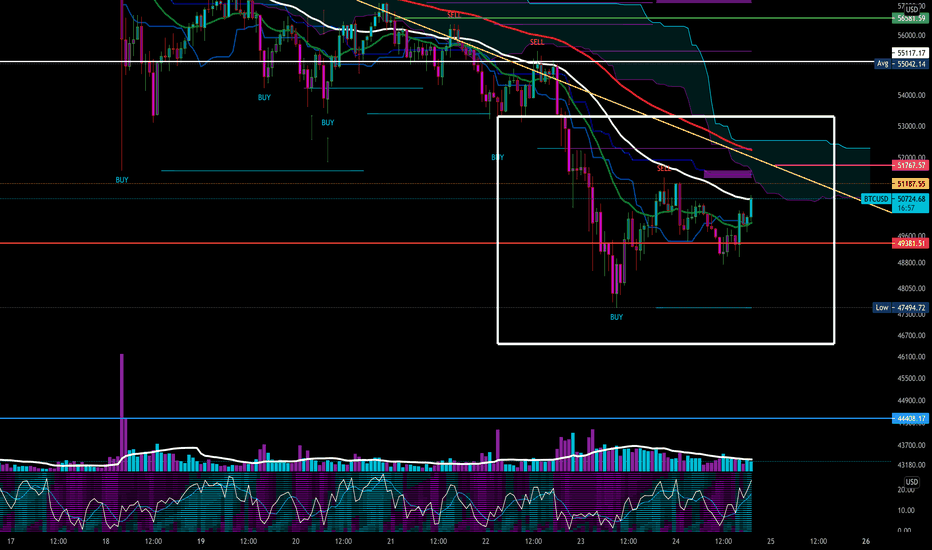Click the 45500.00 price scale value
The height and width of the screenshot is (550, 932).
pyautogui.click(x=912, y=378)
